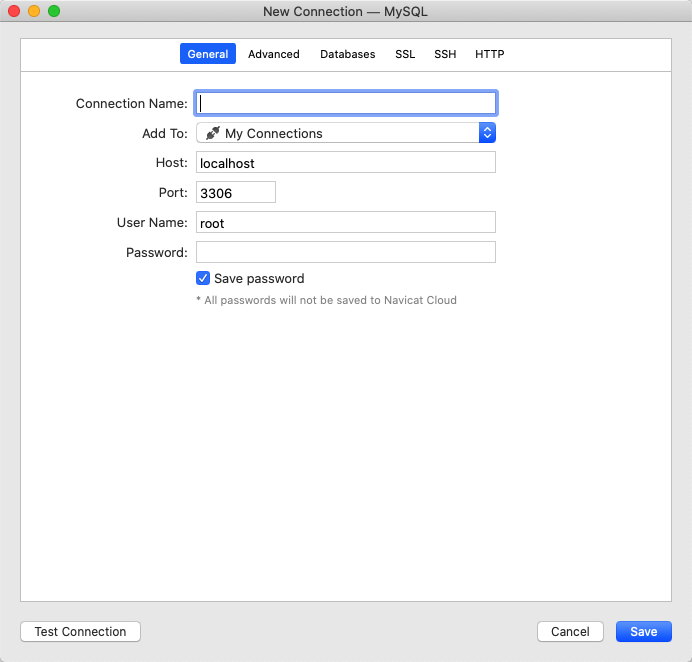This screenshot has height=662, width=692.
Task: Minimize the window with the yellow button
Action: pyautogui.click(x=34, y=11)
